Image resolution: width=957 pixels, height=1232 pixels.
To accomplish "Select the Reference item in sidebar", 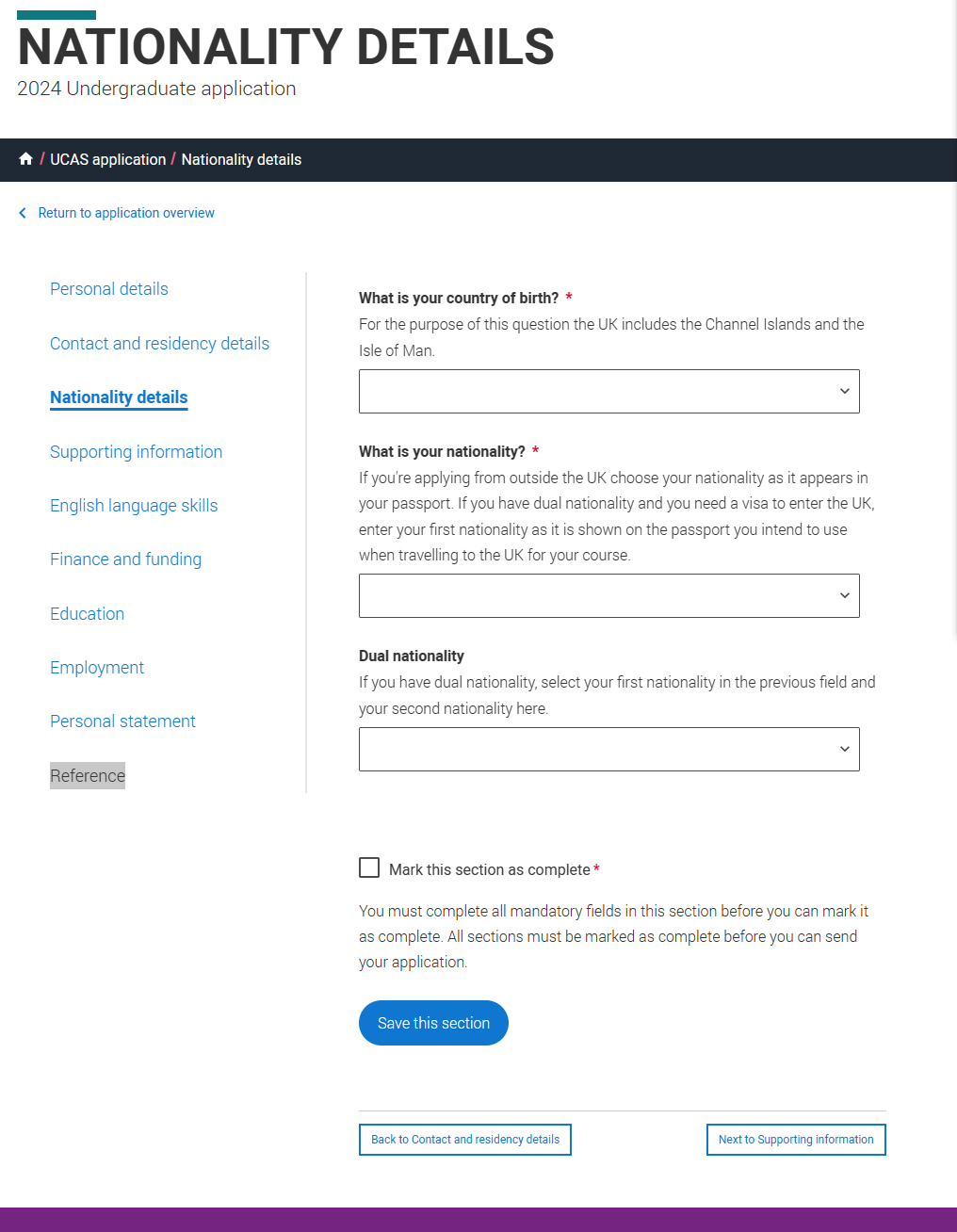I will [x=88, y=775].
